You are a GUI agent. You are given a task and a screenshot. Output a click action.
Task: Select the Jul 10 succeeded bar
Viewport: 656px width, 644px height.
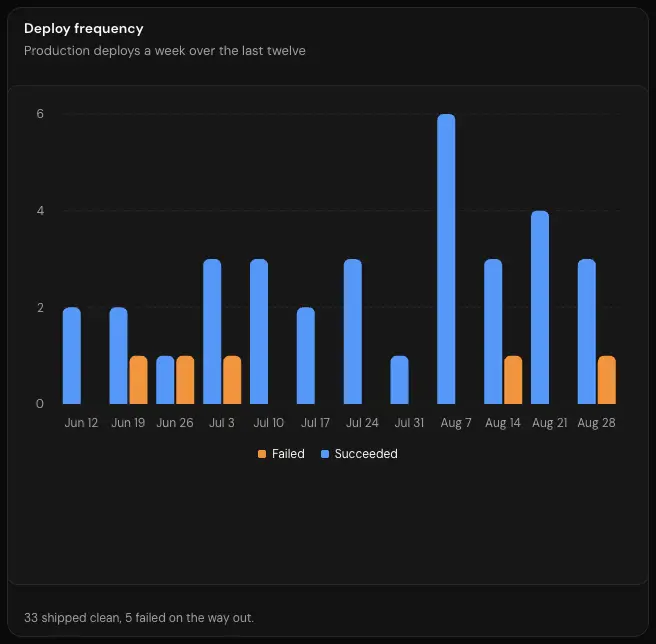pyautogui.click(x=259, y=331)
